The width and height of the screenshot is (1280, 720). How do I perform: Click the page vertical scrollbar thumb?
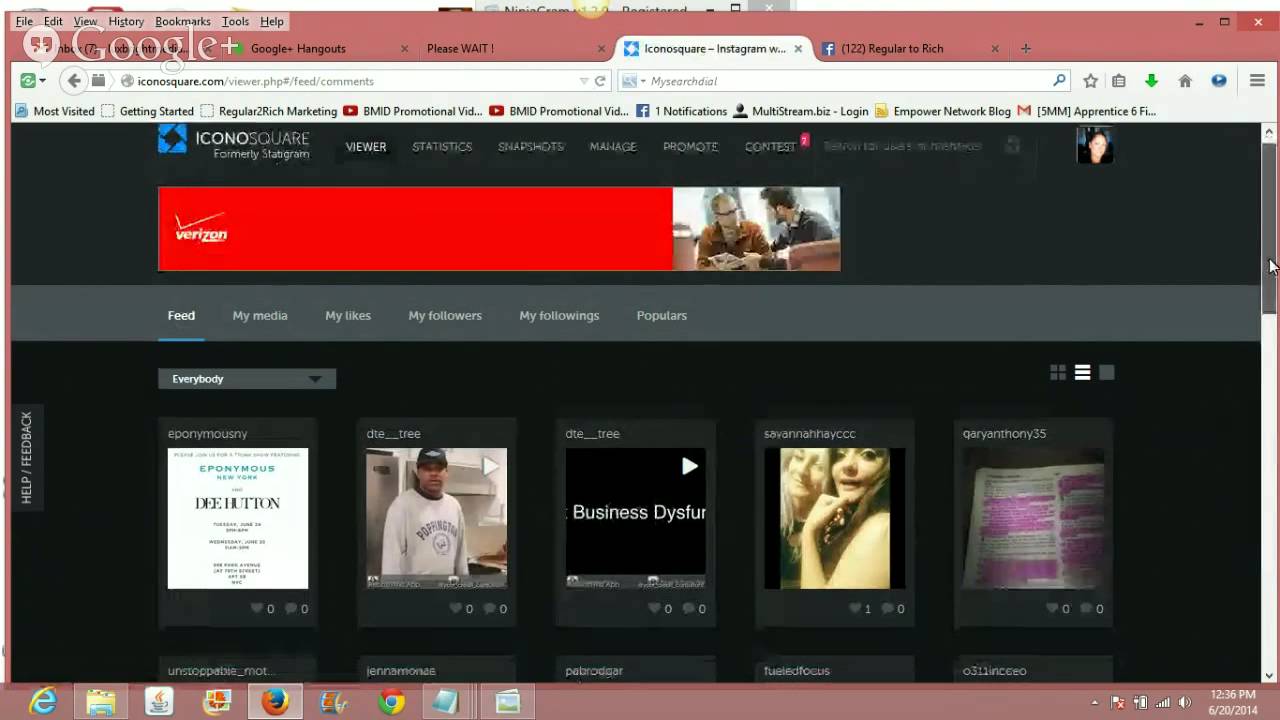point(1269,228)
